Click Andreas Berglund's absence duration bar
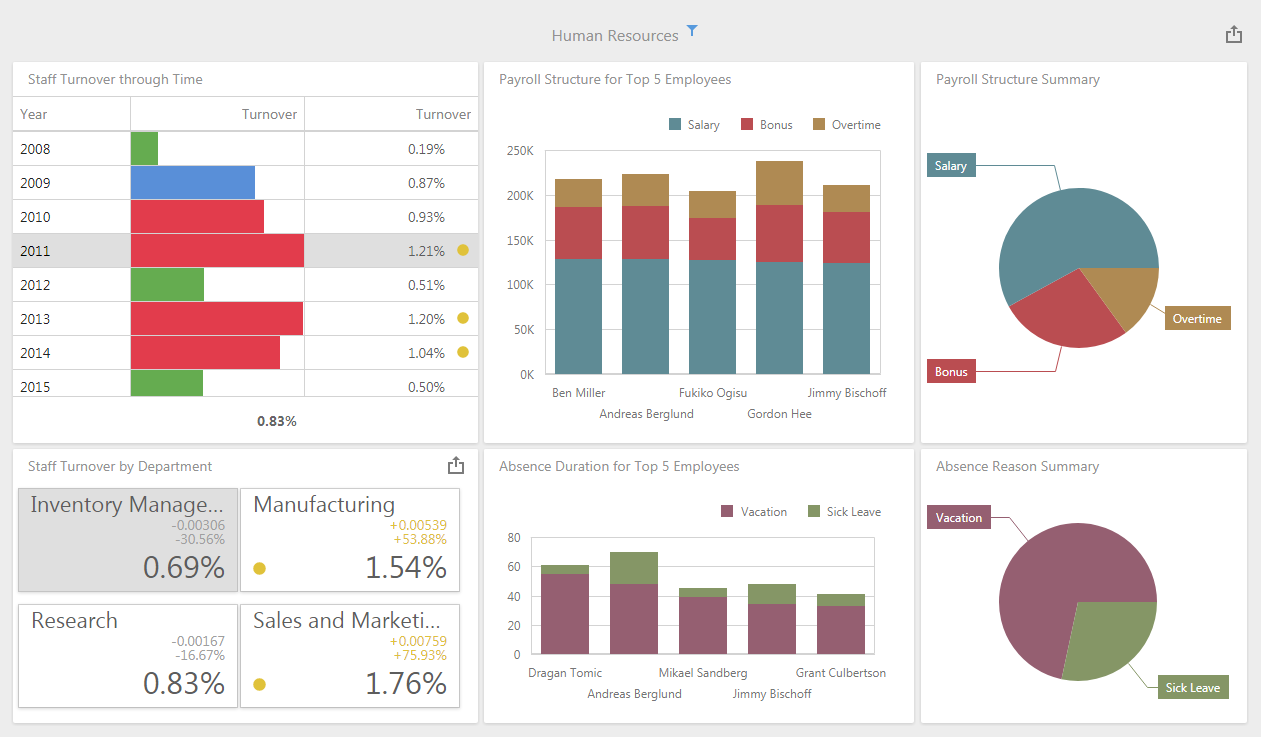The width and height of the screenshot is (1261, 737). [634, 610]
